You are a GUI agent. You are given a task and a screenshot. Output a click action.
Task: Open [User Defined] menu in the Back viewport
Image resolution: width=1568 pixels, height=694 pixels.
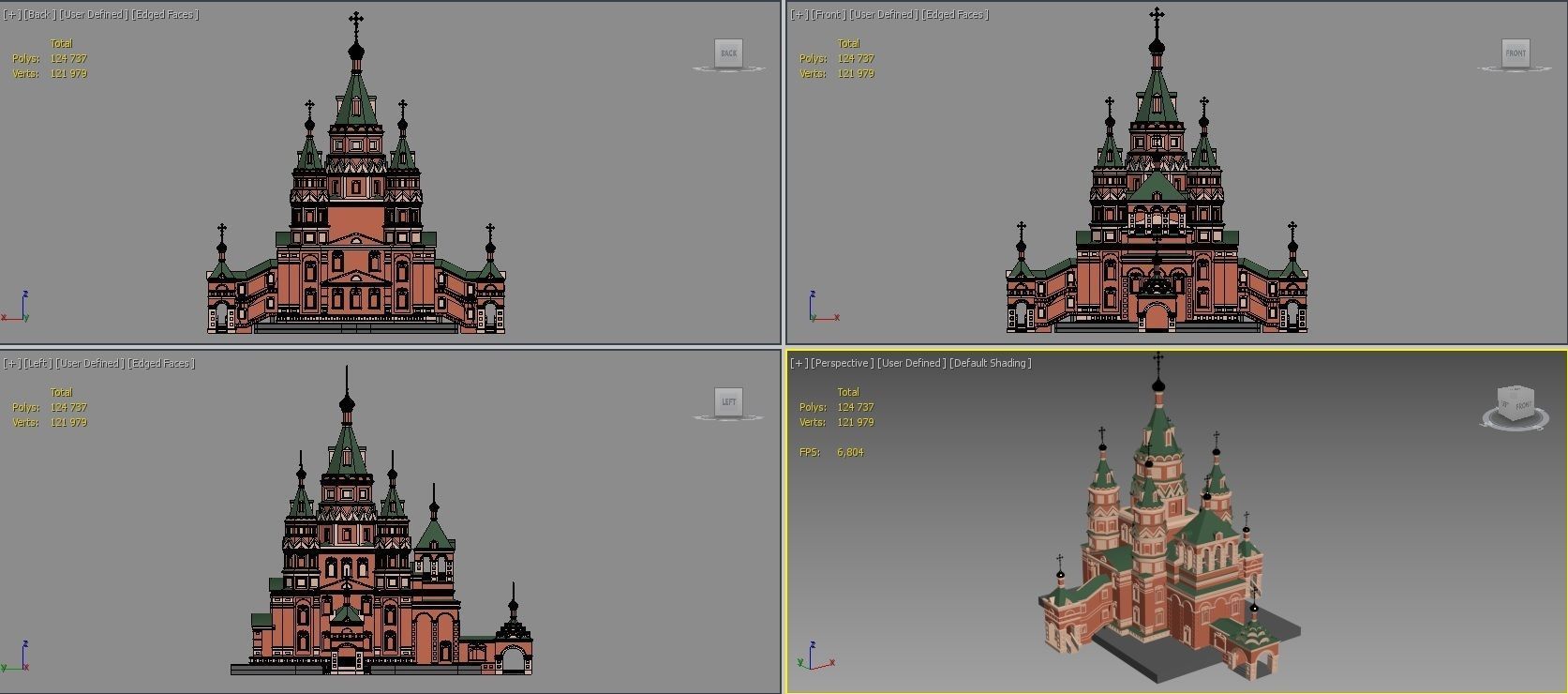tap(93, 14)
